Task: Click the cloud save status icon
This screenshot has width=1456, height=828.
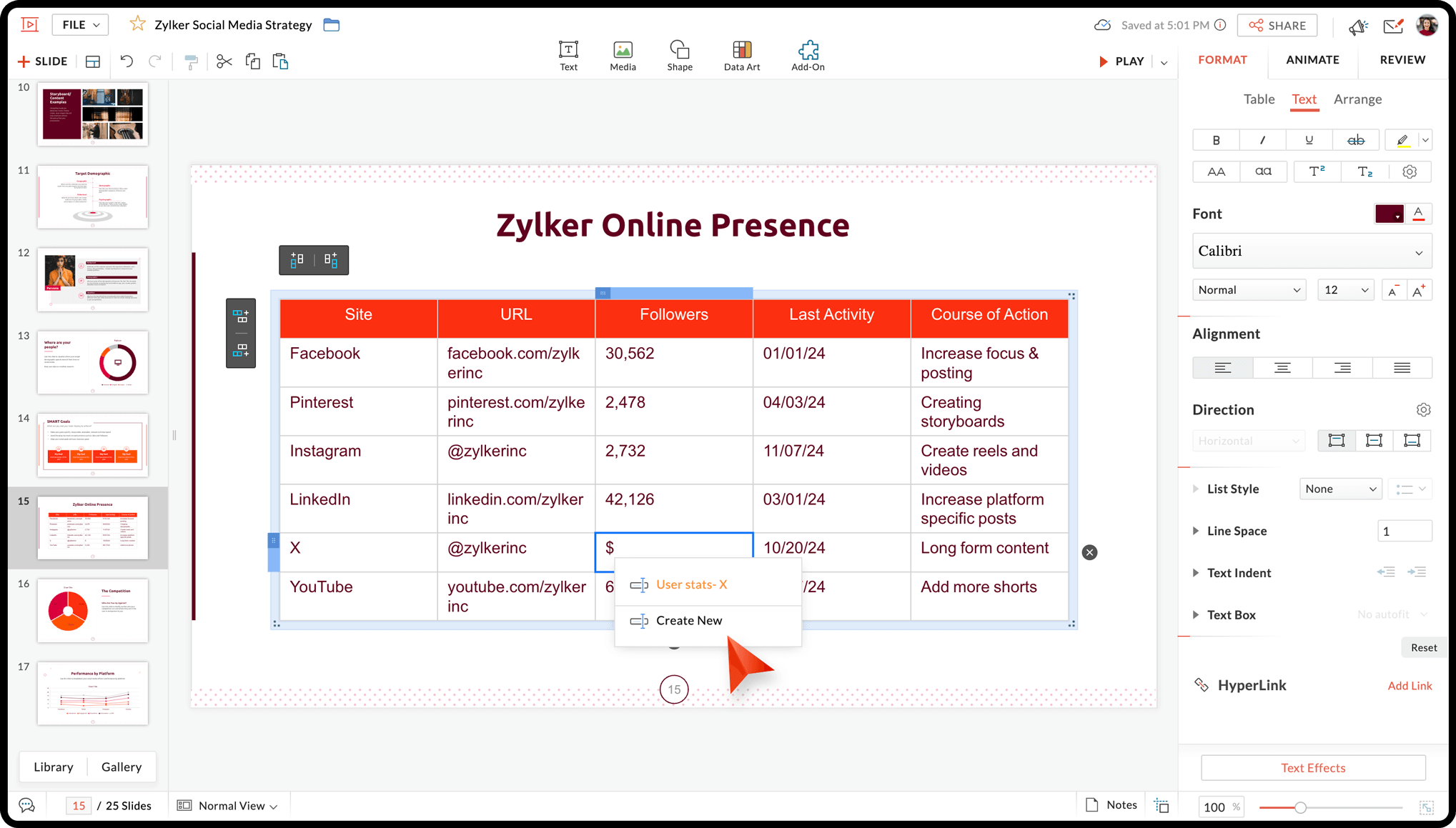Action: [x=1102, y=25]
